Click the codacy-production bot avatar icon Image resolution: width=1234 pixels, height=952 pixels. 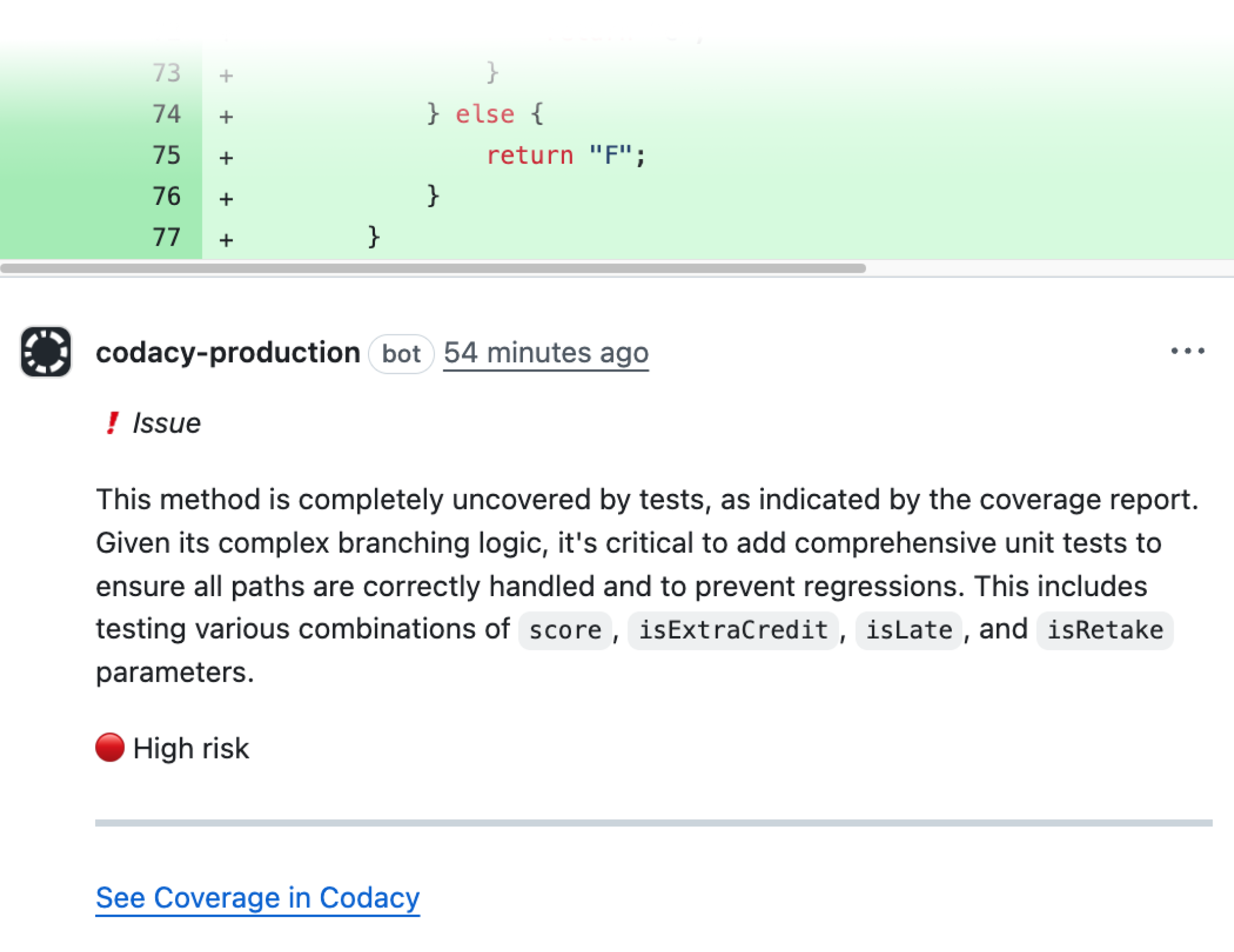click(45, 352)
